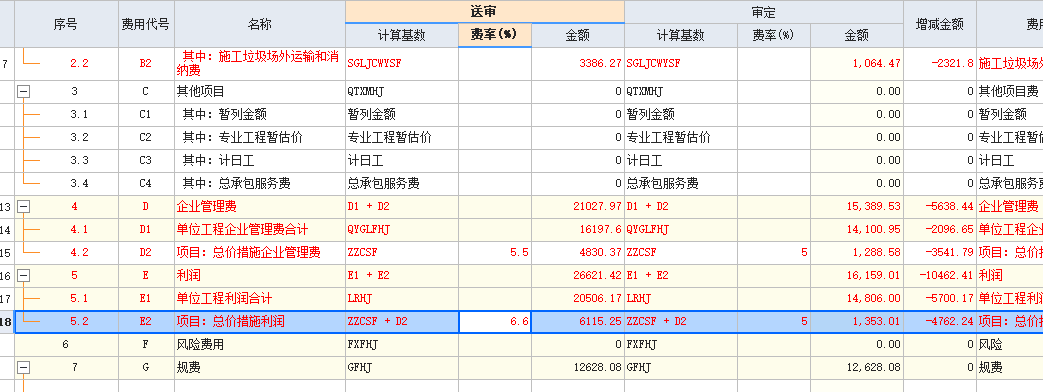Select amount cell 1,353.01
1043x392 pixels.
[x=857, y=322]
